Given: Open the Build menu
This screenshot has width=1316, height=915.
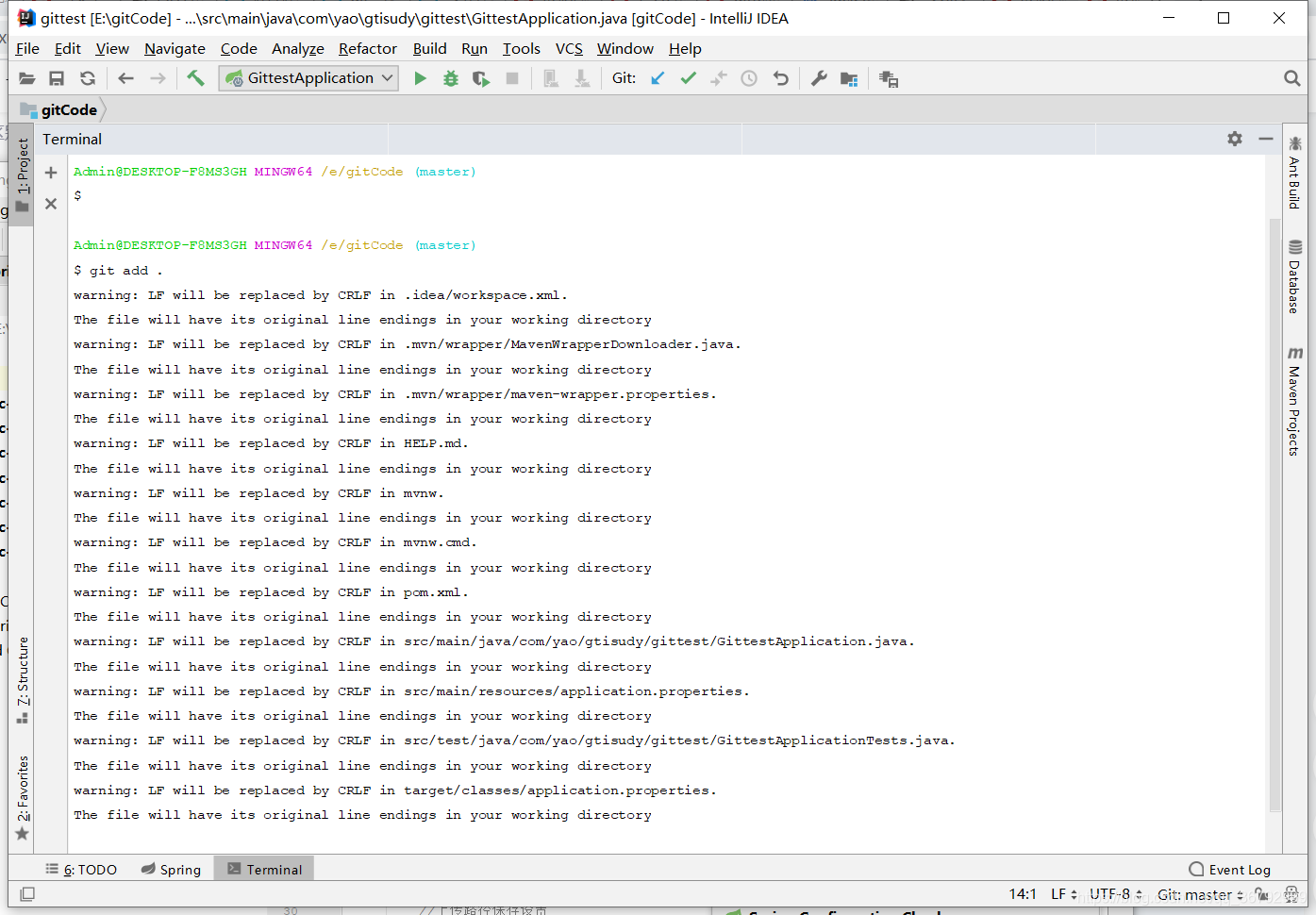Looking at the screenshot, I should click(x=430, y=49).
